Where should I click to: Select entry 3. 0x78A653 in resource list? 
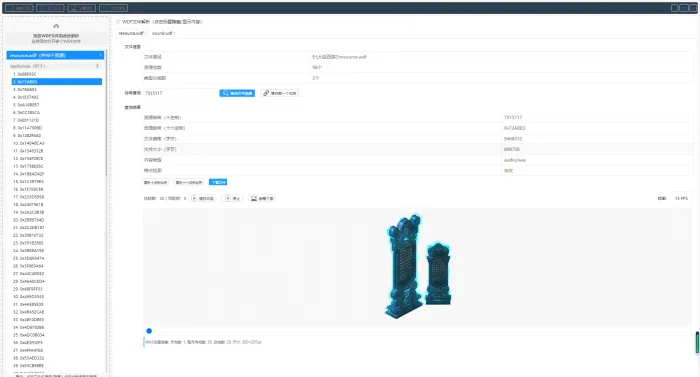coord(57,89)
